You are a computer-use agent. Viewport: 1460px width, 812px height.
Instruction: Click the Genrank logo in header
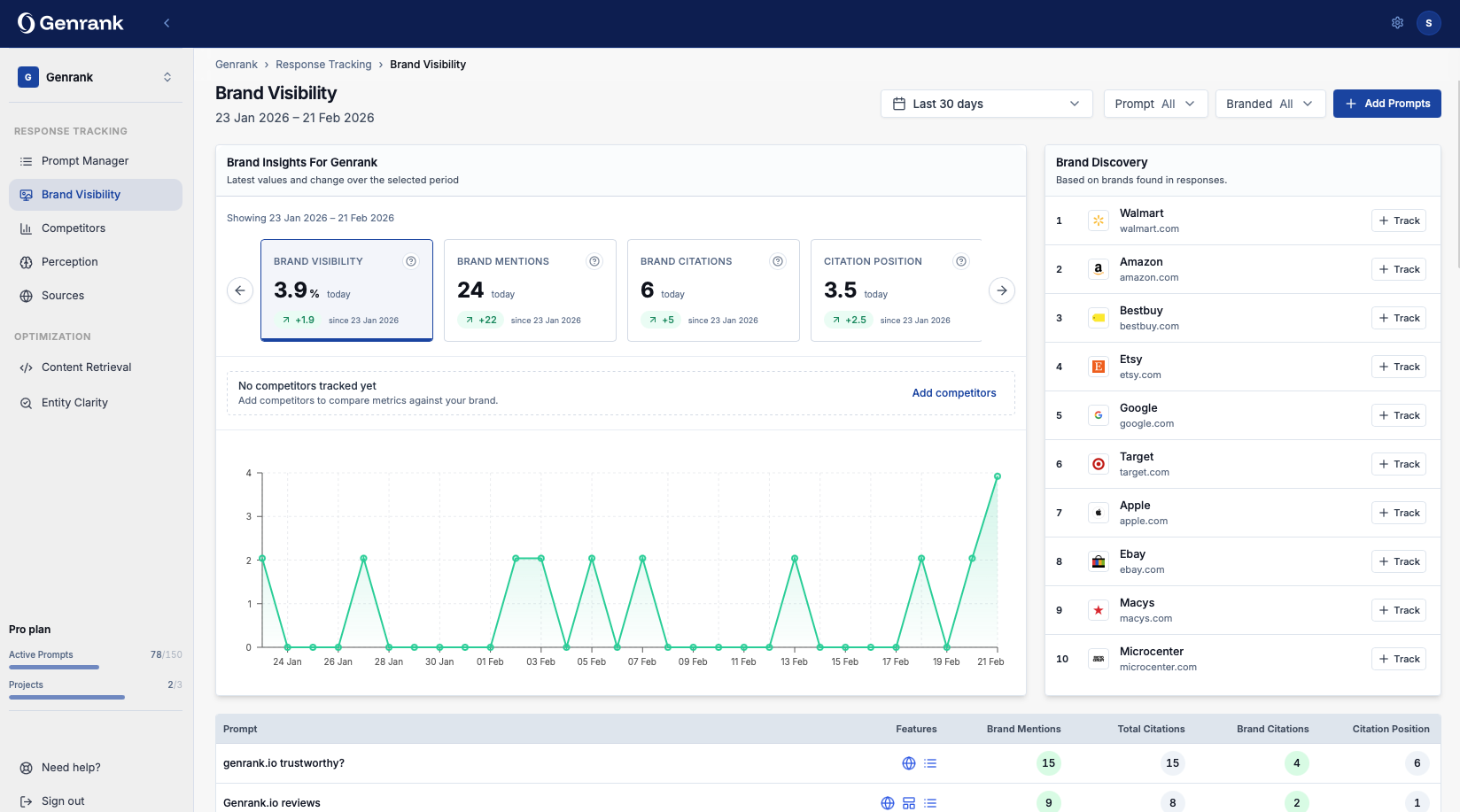click(71, 23)
